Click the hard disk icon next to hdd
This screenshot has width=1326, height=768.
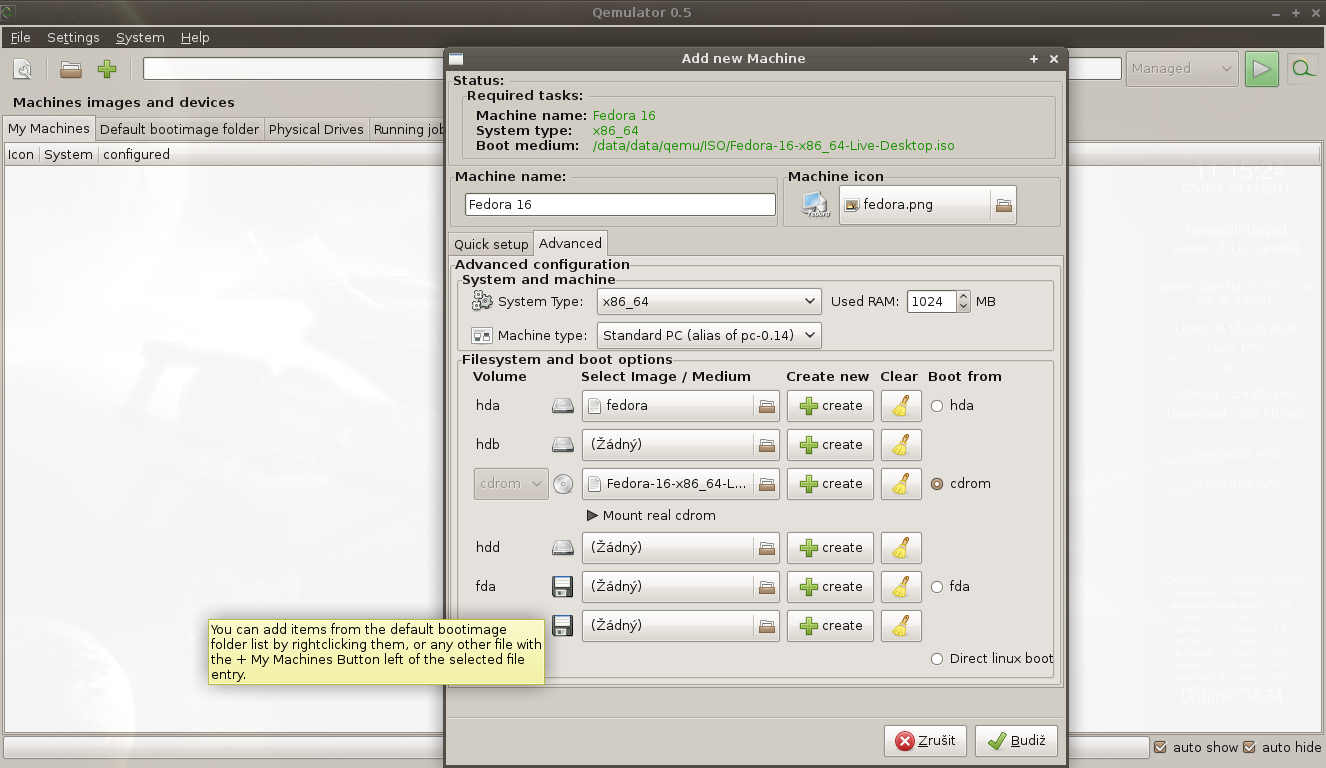[x=564, y=548]
